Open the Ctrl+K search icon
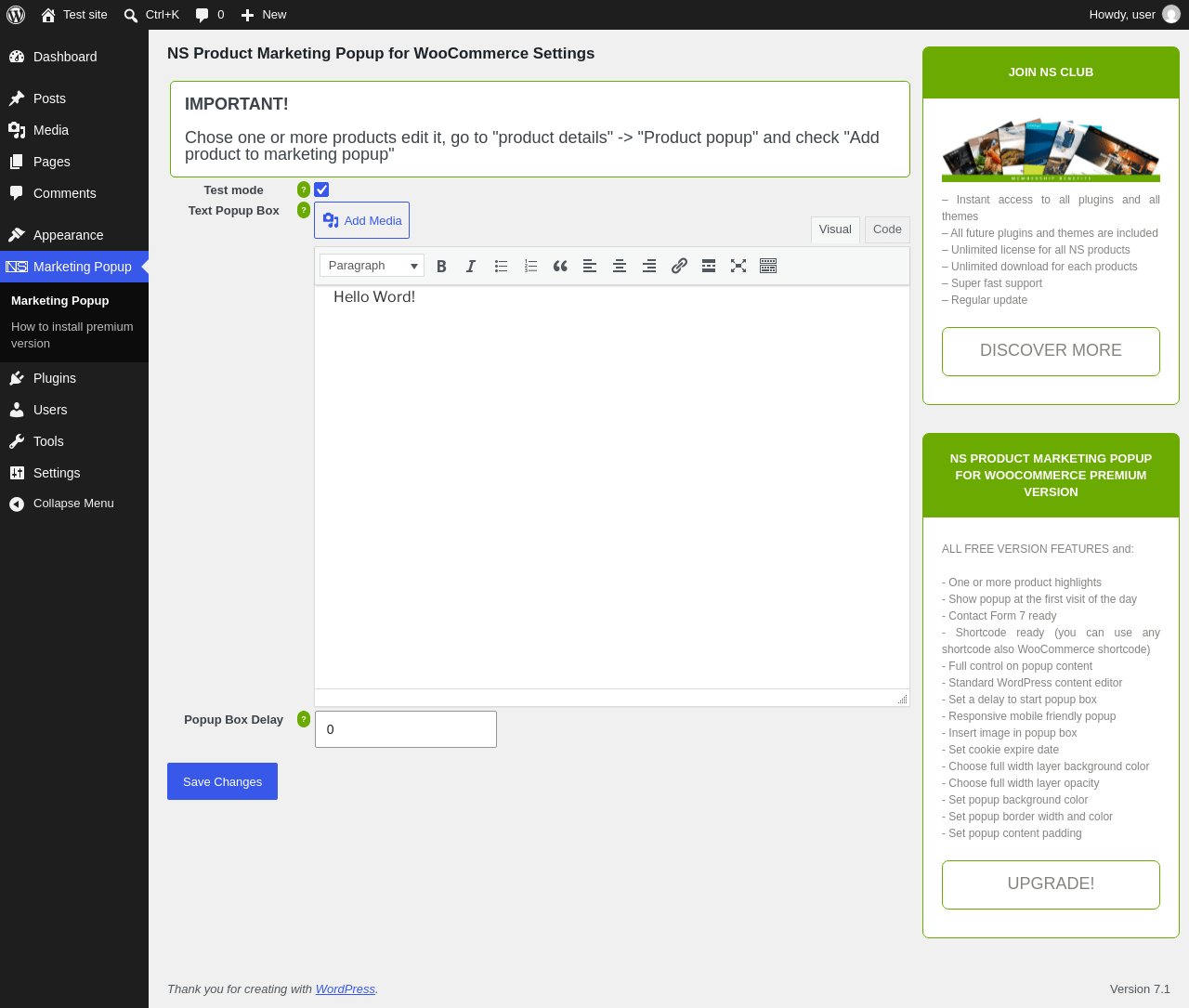Screen dimensions: 1189x1008 [131, 15]
